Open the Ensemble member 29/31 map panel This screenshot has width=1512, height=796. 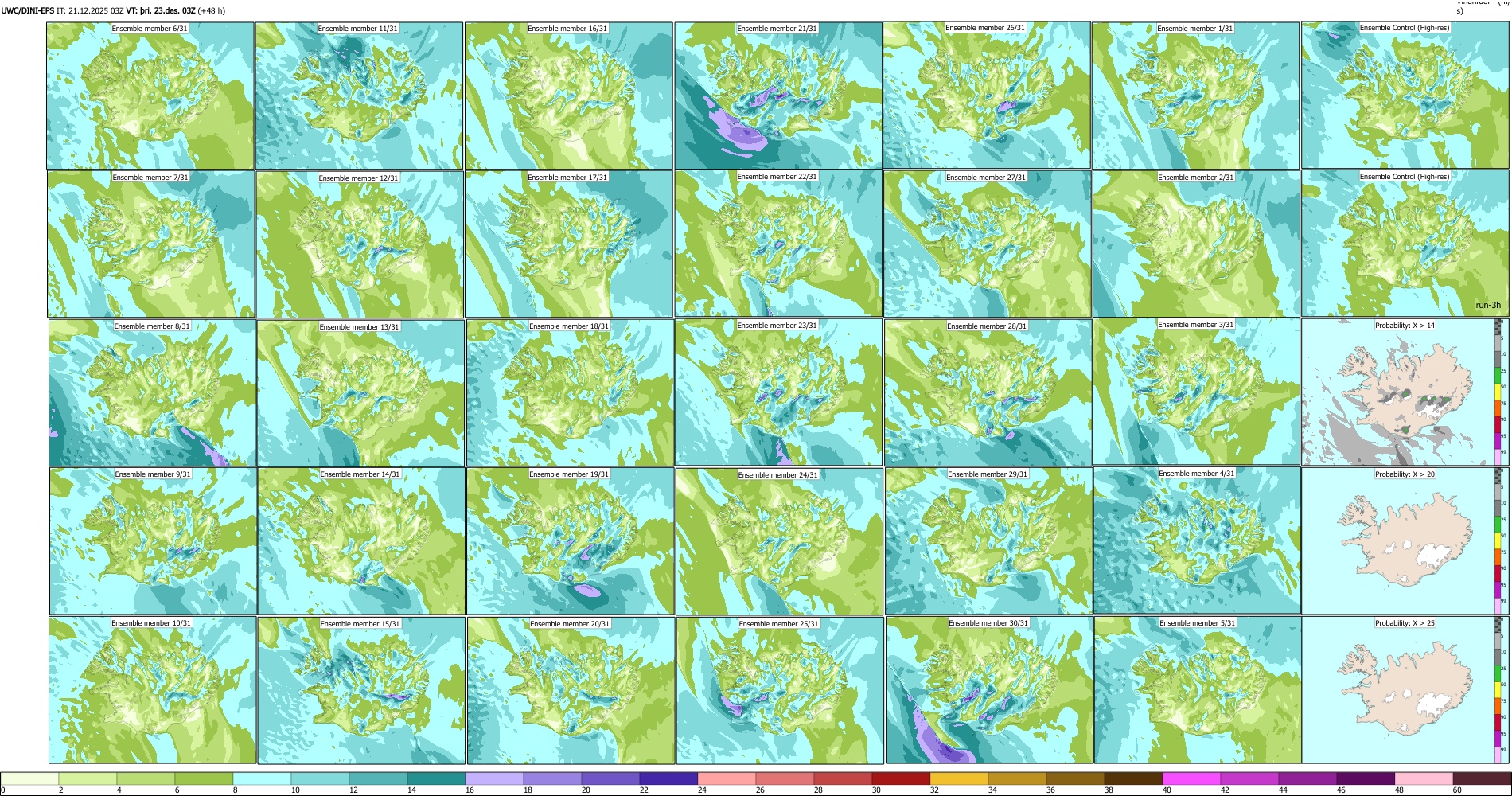point(988,540)
